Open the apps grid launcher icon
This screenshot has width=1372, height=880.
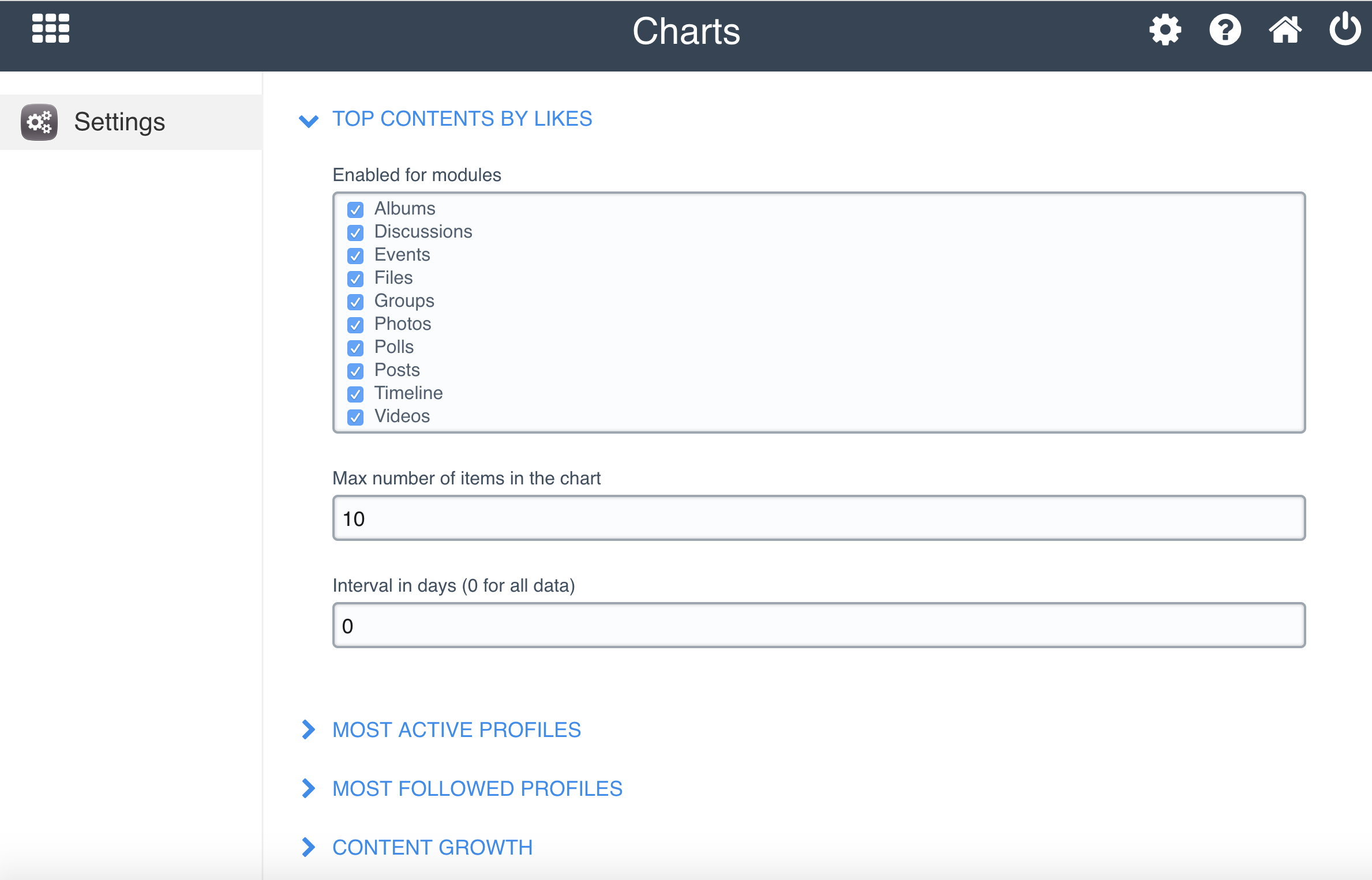(x=51, y=29)
